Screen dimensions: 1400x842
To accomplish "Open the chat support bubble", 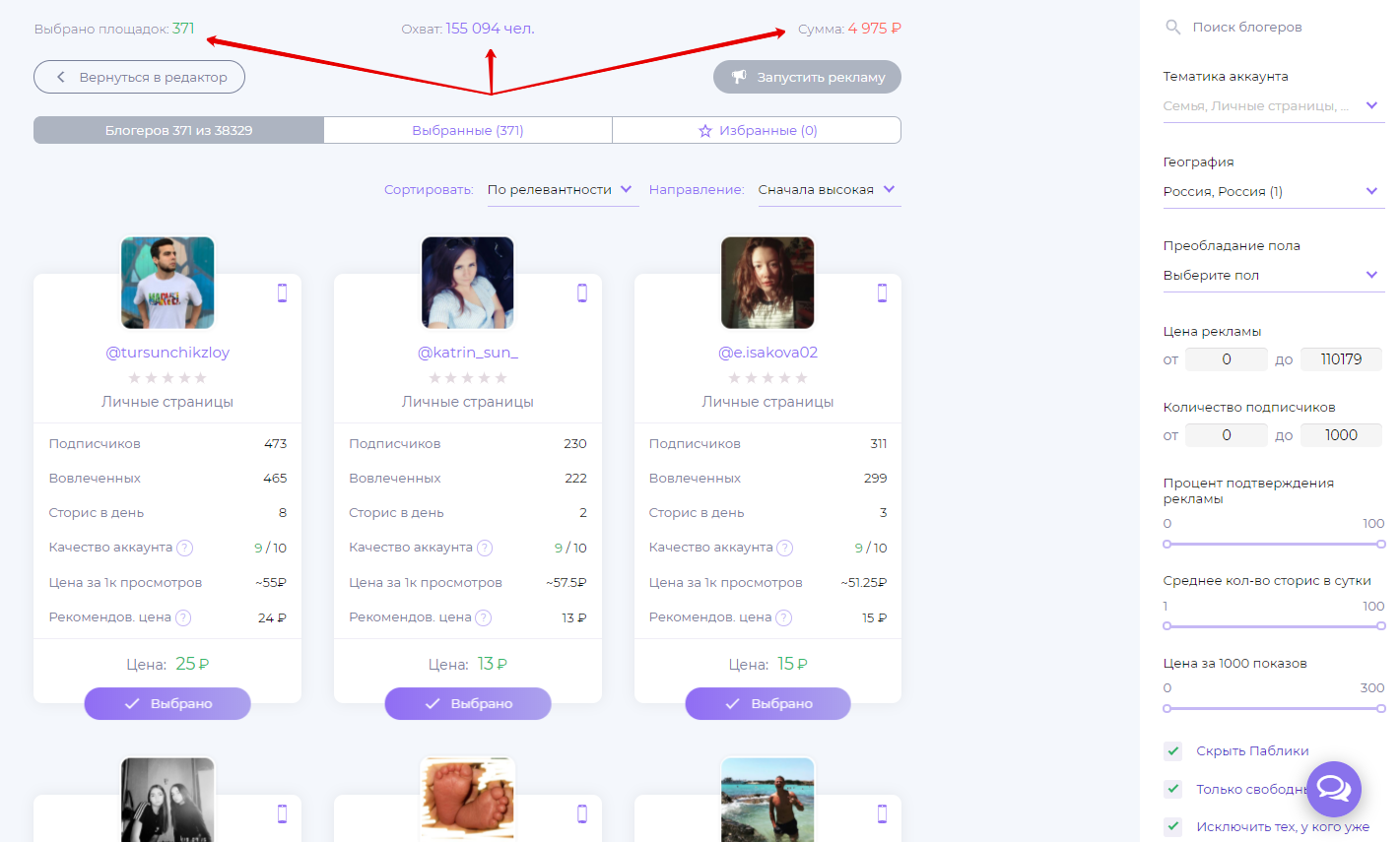I will [x=1334, y=788].
